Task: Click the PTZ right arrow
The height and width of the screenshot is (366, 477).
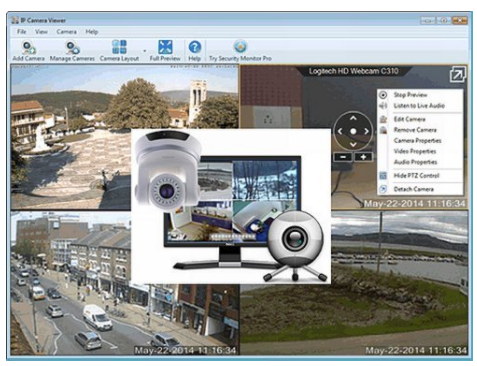Action: click(x=366, y=131)
